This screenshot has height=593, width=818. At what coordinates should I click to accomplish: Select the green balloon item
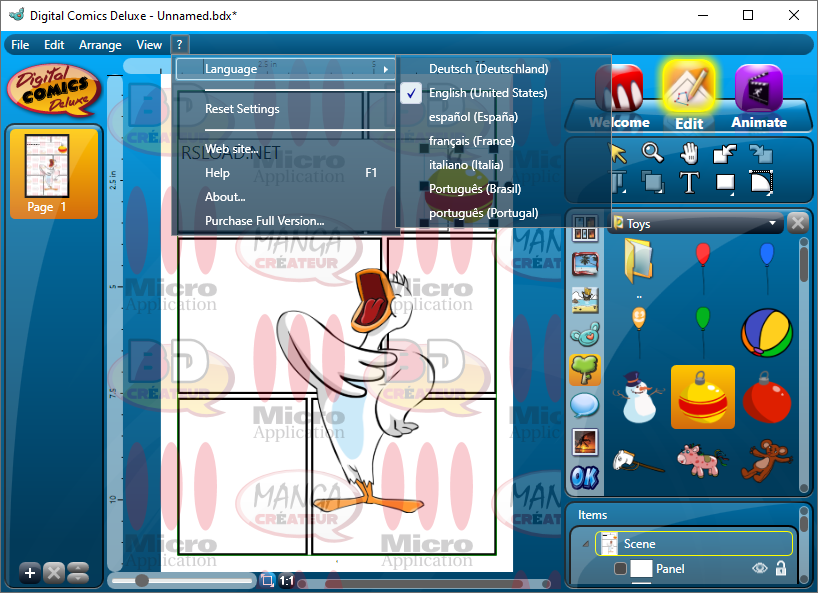click(x=703, y=331)
